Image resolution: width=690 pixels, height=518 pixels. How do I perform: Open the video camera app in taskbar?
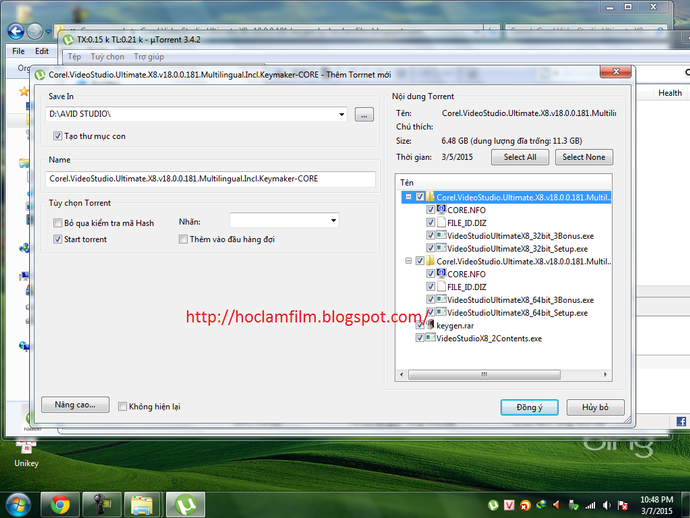(x=102, y=505)
